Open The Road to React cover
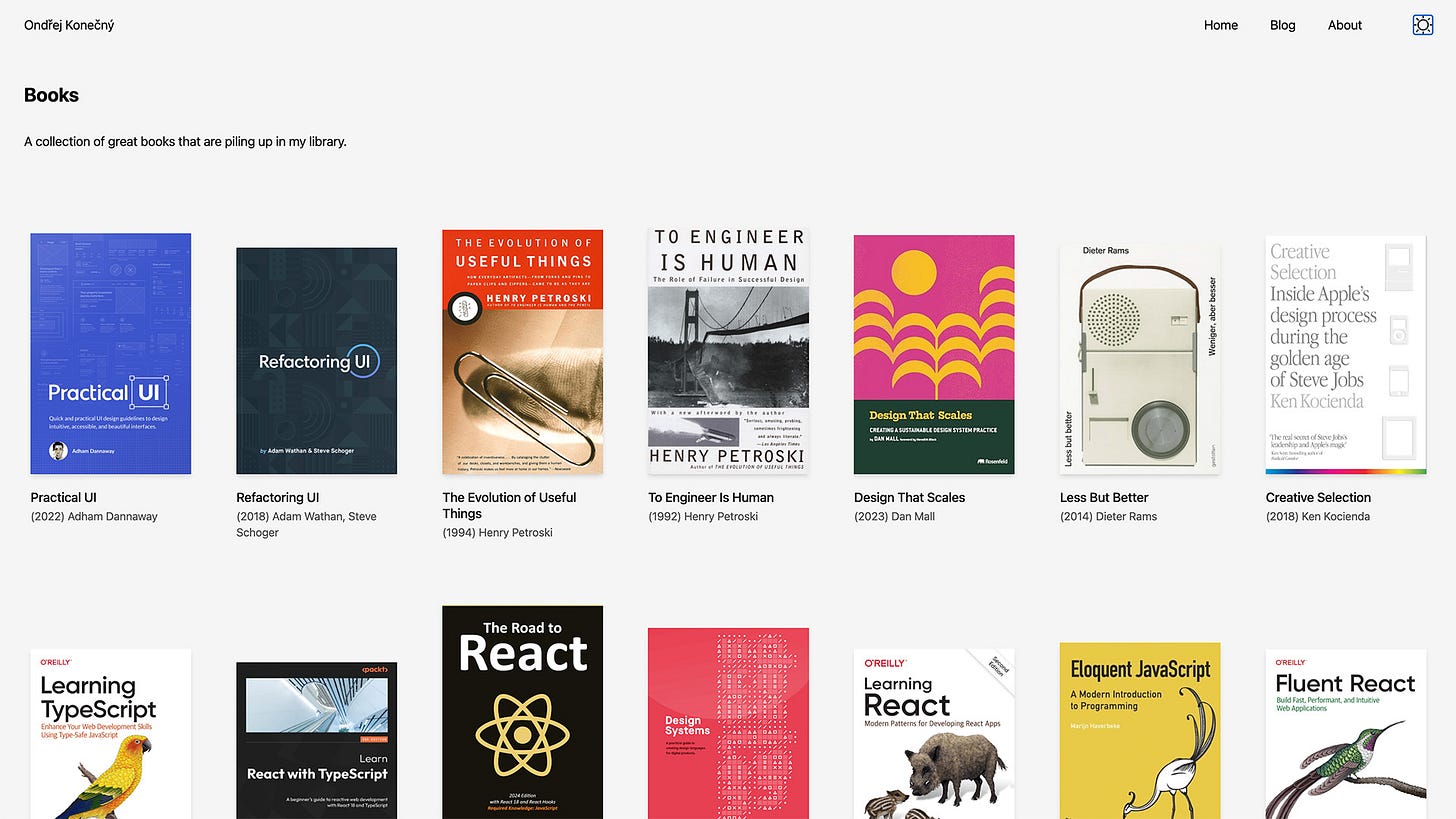The width and height of the screenshot is (1456, 819). [523, 712]
